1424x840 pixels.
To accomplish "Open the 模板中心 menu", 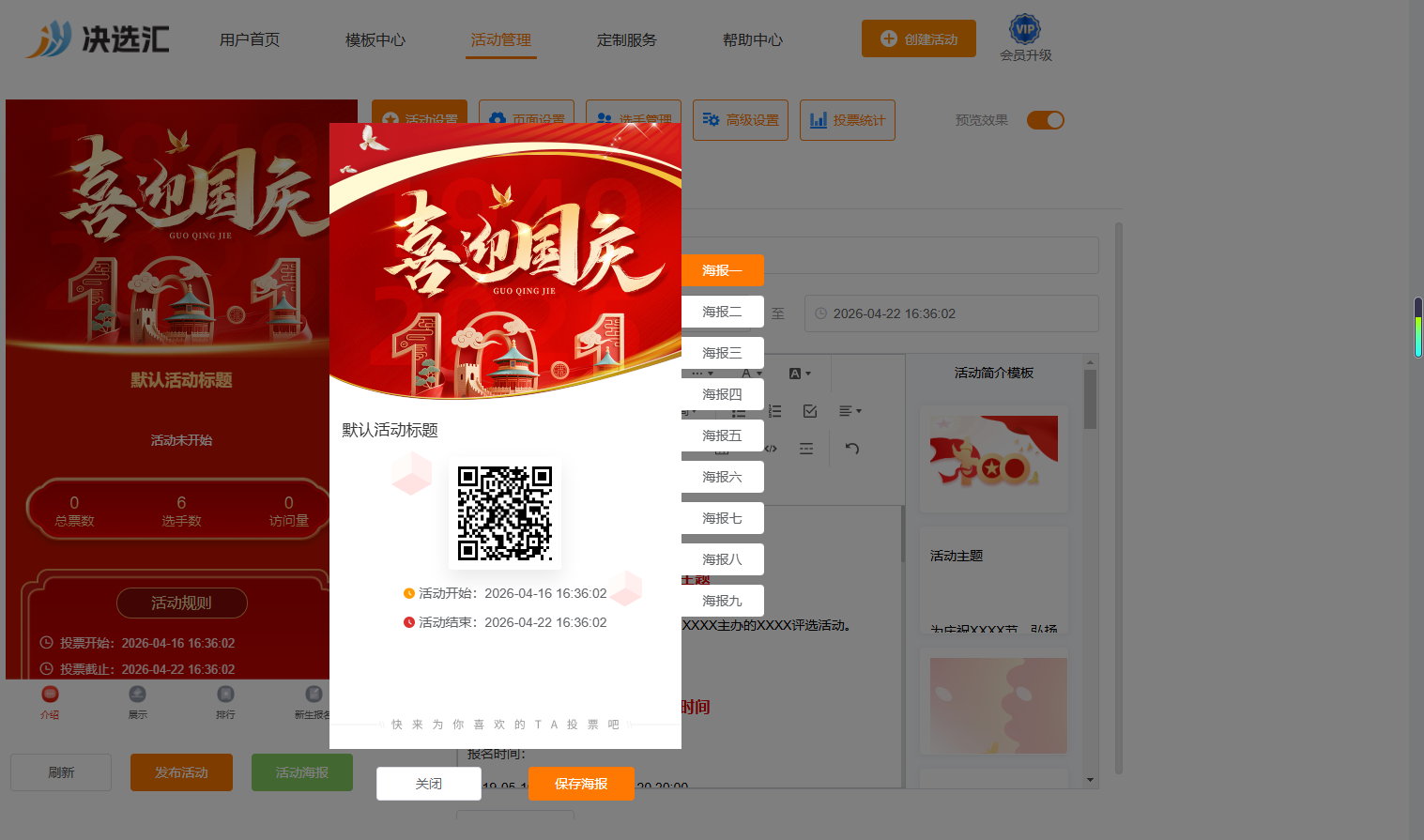I will coord(375,39).
